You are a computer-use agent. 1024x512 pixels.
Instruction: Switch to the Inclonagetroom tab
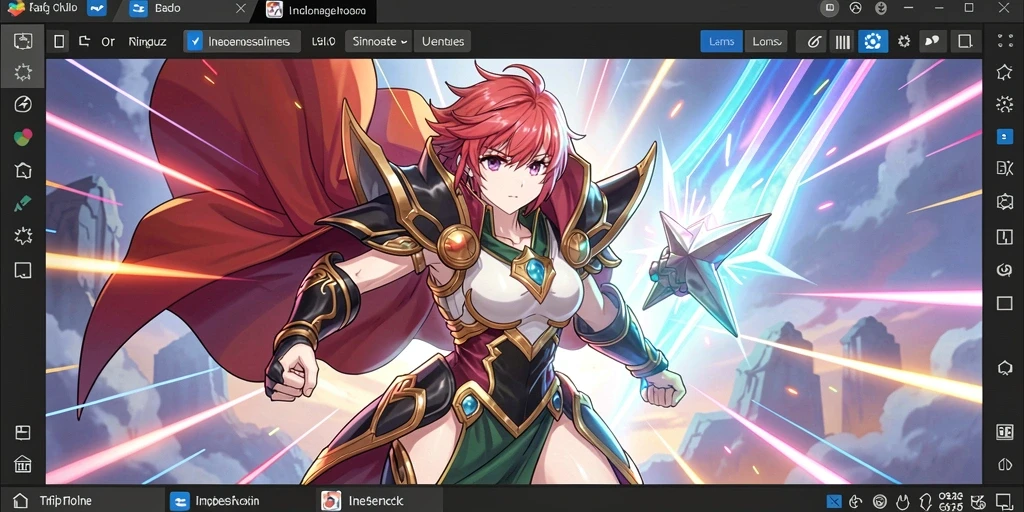click(317, 10)
